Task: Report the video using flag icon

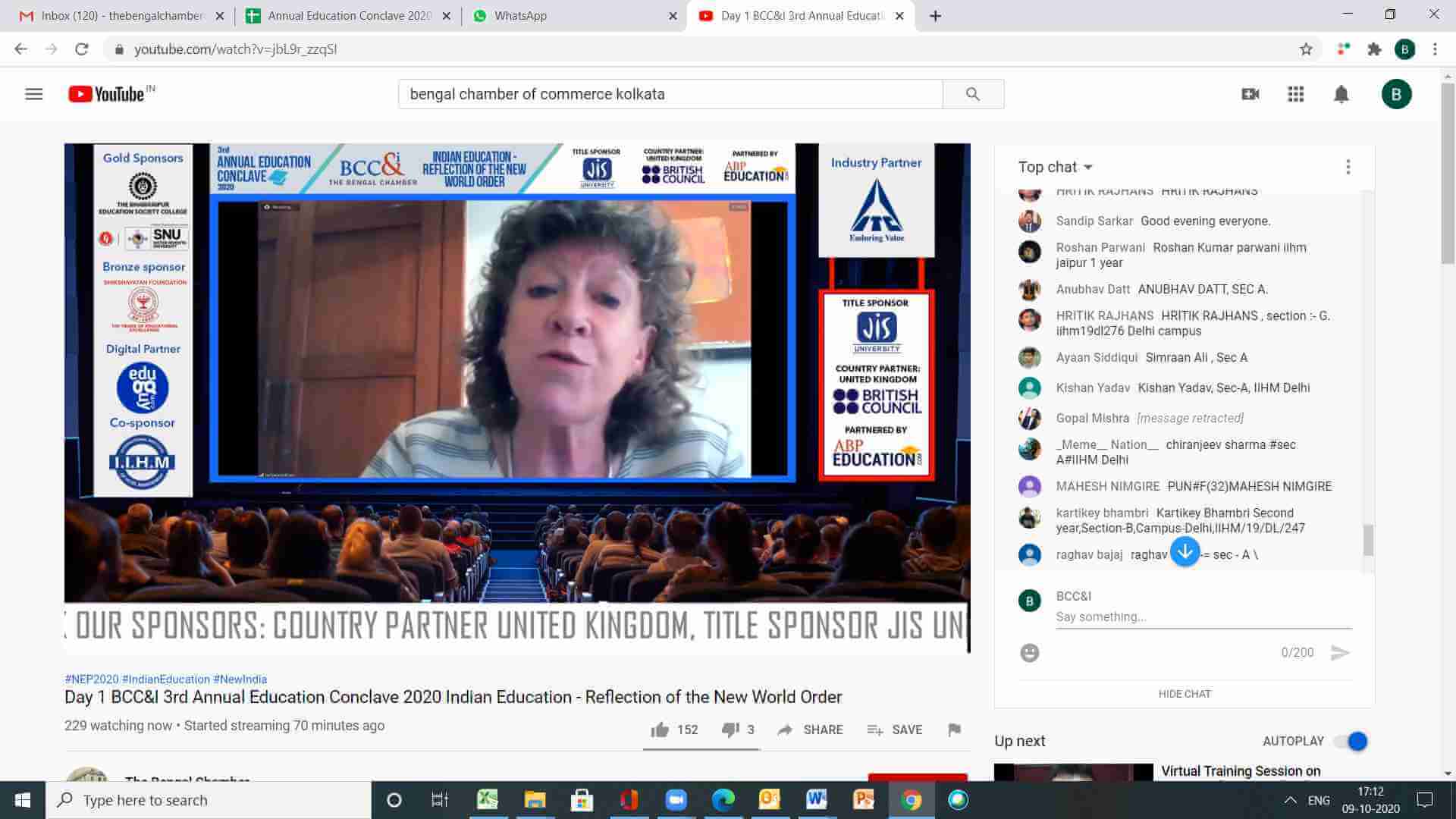Action: (954, 730)
